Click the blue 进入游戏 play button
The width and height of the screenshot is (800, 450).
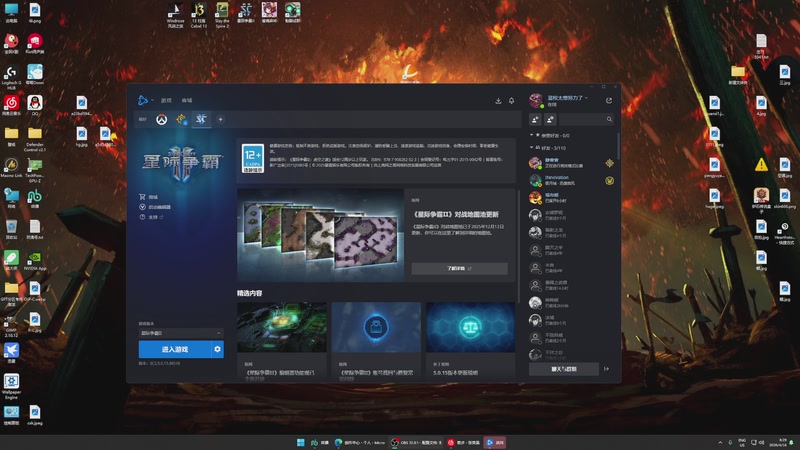[x=174, y=349]
